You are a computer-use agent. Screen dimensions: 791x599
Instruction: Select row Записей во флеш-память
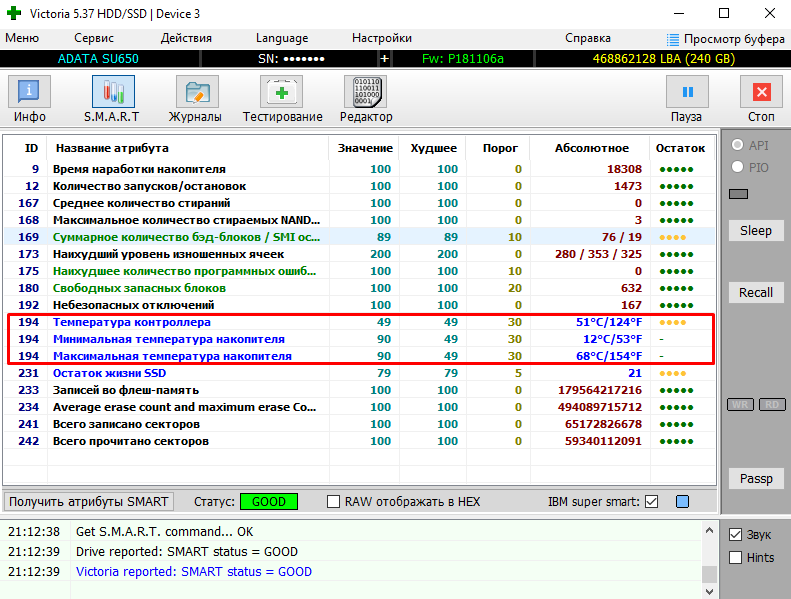click(x=359, y=390)
